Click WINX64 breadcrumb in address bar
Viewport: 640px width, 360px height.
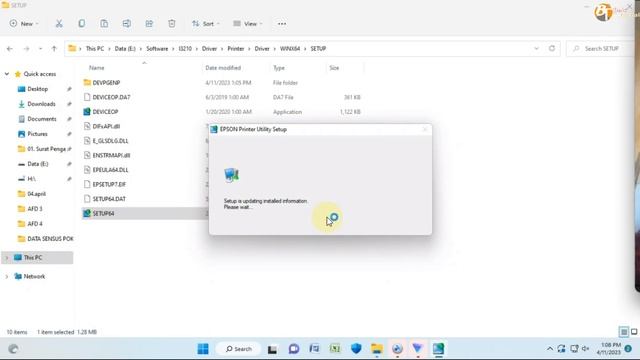point(290,49)
